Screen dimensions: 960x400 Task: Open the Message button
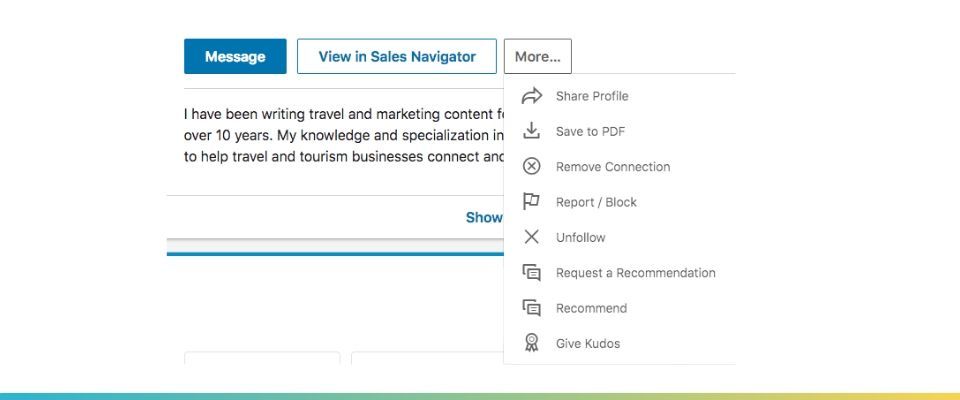click(x=235, y=56)
